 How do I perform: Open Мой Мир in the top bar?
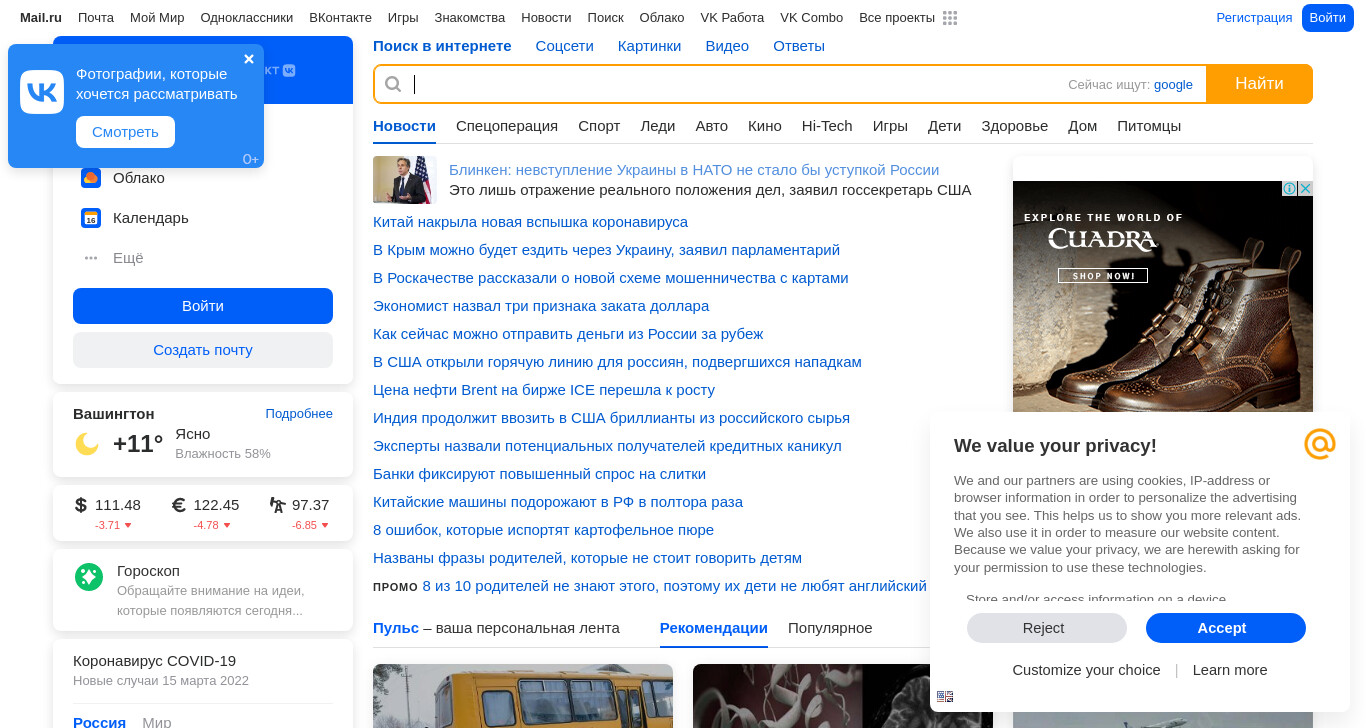tap(157, 18)
